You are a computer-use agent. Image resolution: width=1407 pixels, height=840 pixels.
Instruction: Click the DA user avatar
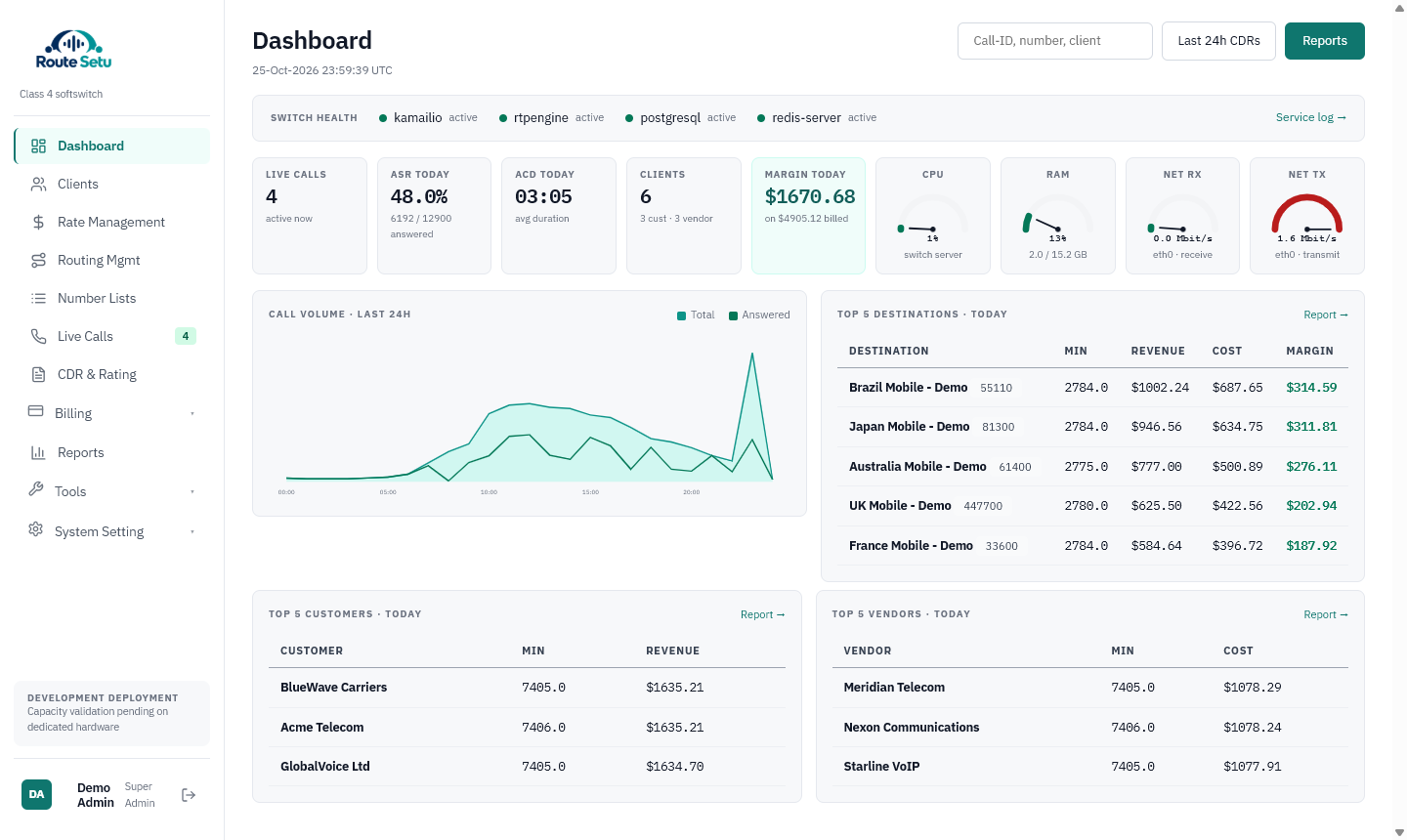(36, 794)
